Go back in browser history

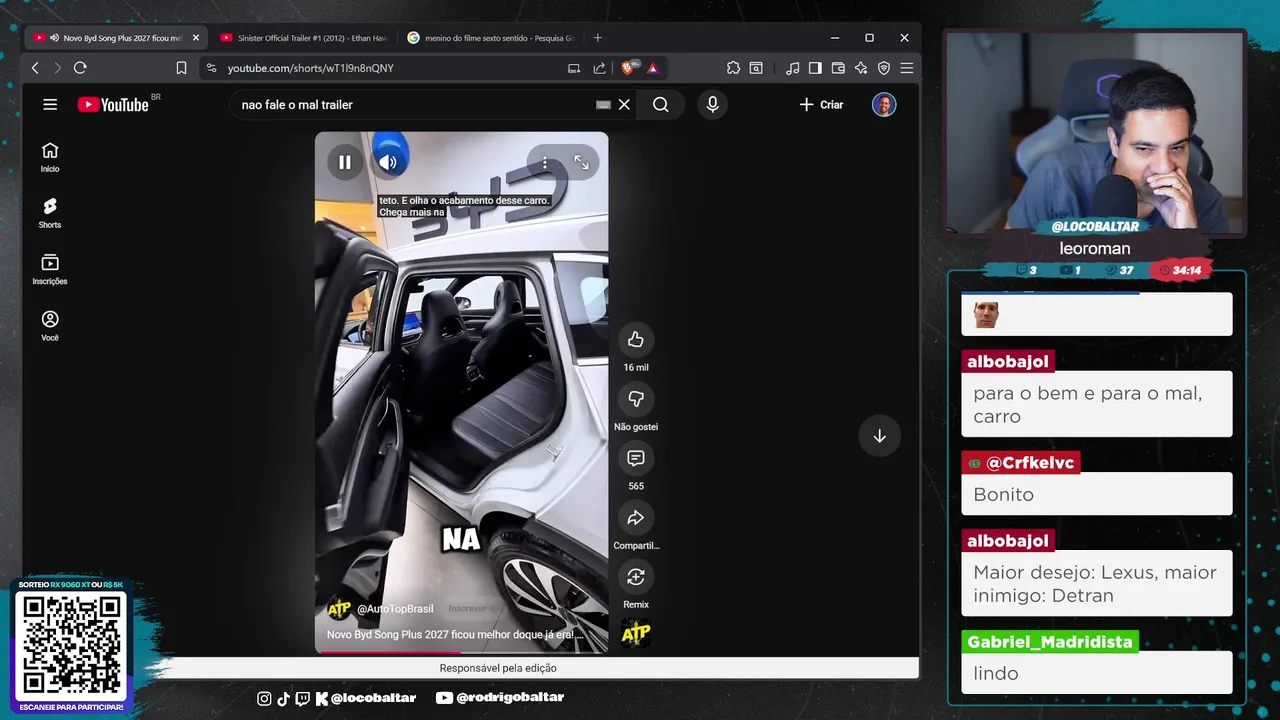click(x=35, y=68)
